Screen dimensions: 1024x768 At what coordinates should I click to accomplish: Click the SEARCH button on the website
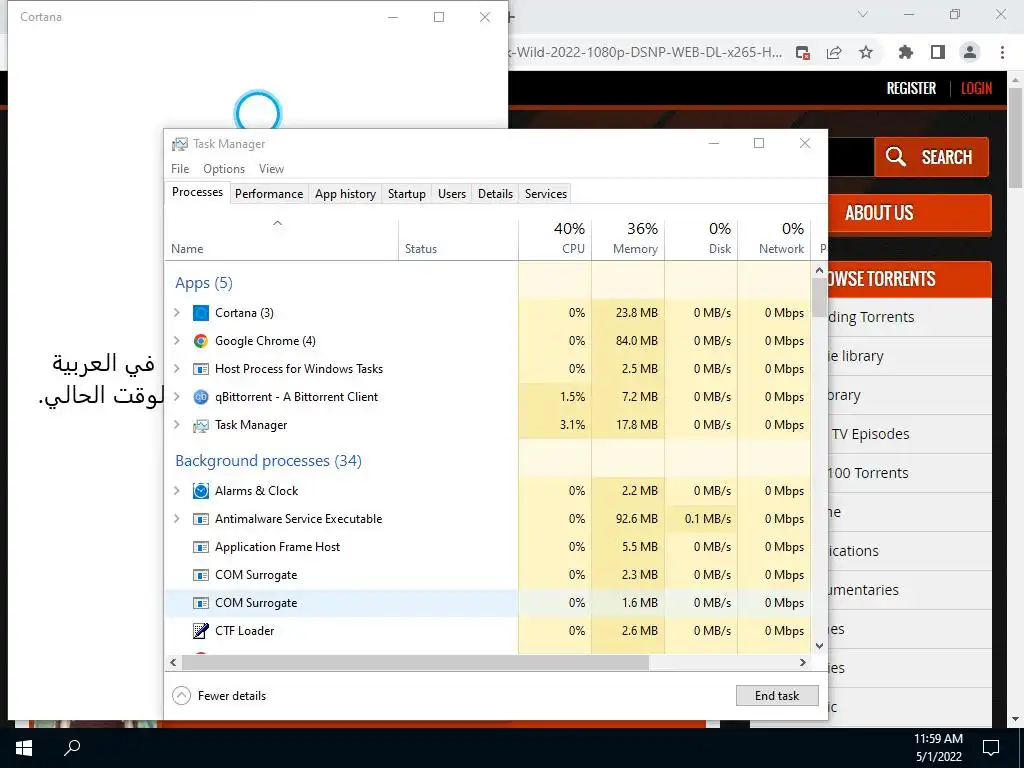[x=931, y=157]
